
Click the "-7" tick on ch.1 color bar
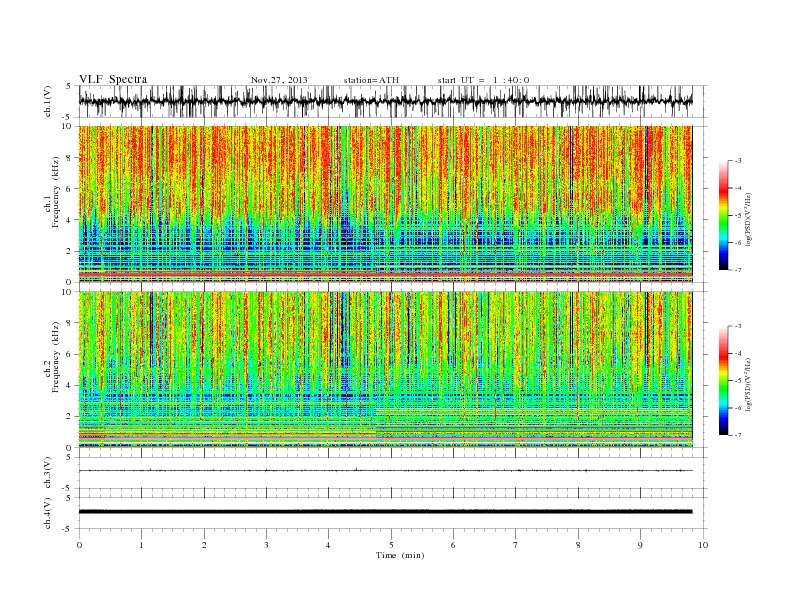click(x=738, y=270)
